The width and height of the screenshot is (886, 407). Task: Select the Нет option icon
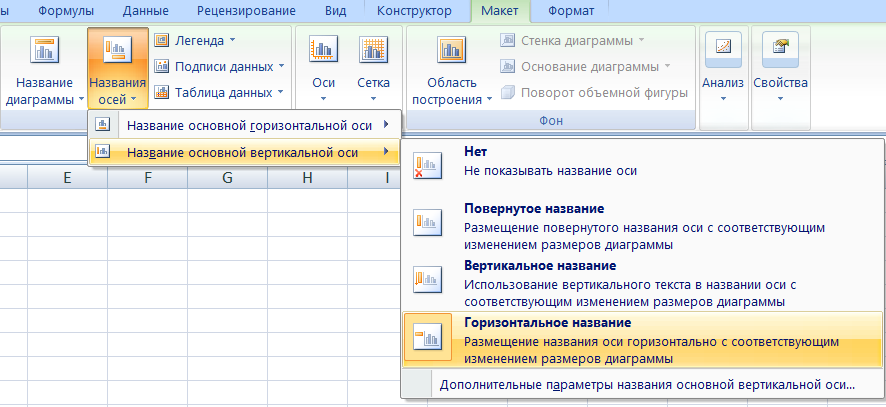point(428,165)
